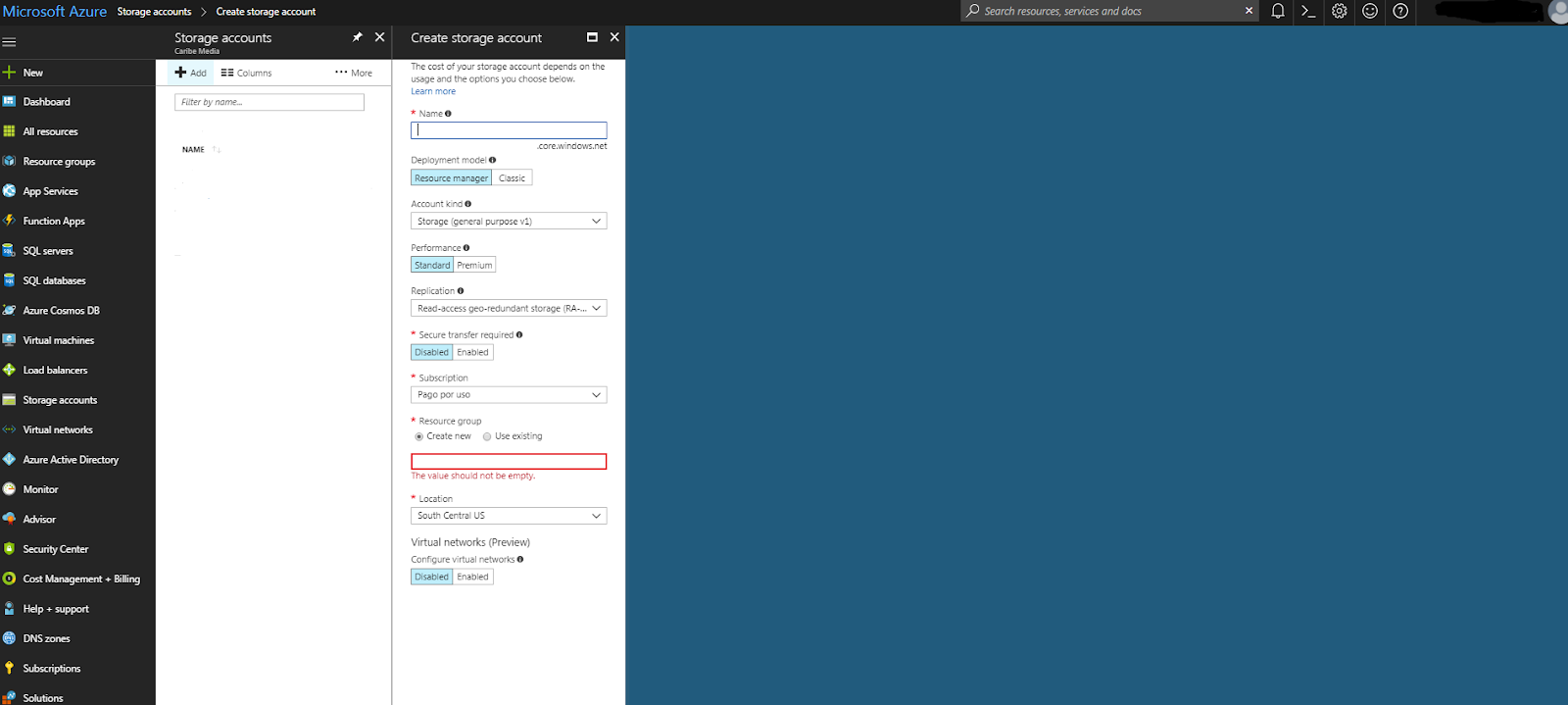Open Solutions in the sidebar

click(43, 698)
